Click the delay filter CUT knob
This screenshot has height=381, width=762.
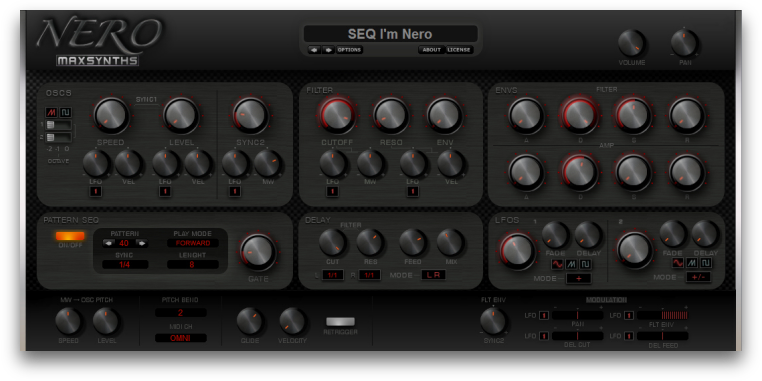(x=333, y=242)
